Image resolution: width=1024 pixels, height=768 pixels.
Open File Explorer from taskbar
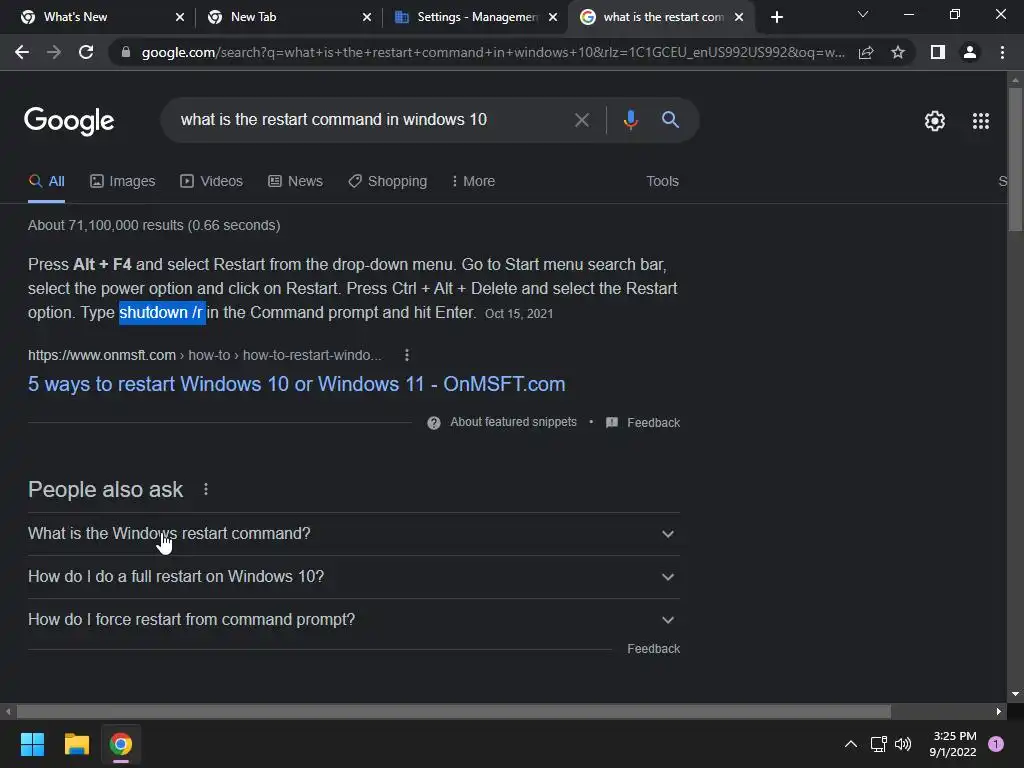tap(76, 744)
